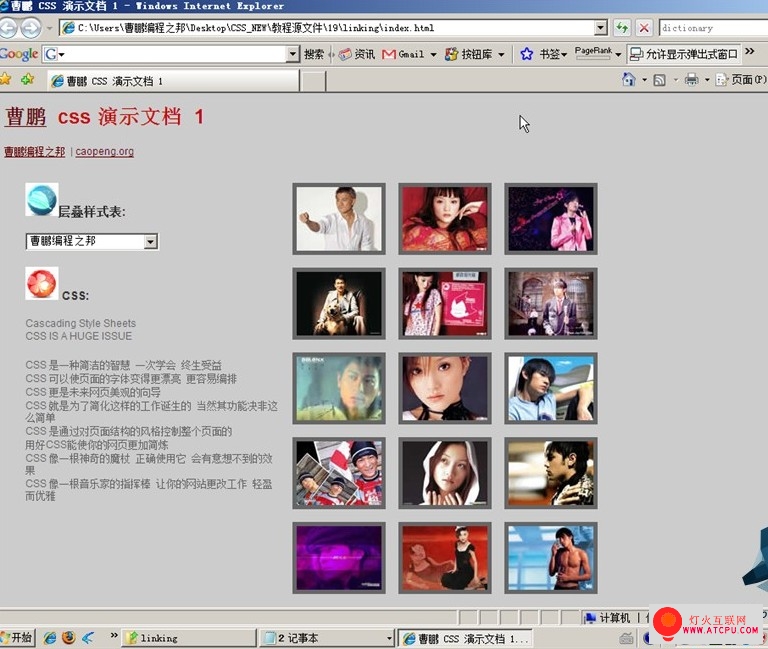Click the purple abstract thumbnail
The width and height of the screenshot is (768, 649).
point(339,558)
